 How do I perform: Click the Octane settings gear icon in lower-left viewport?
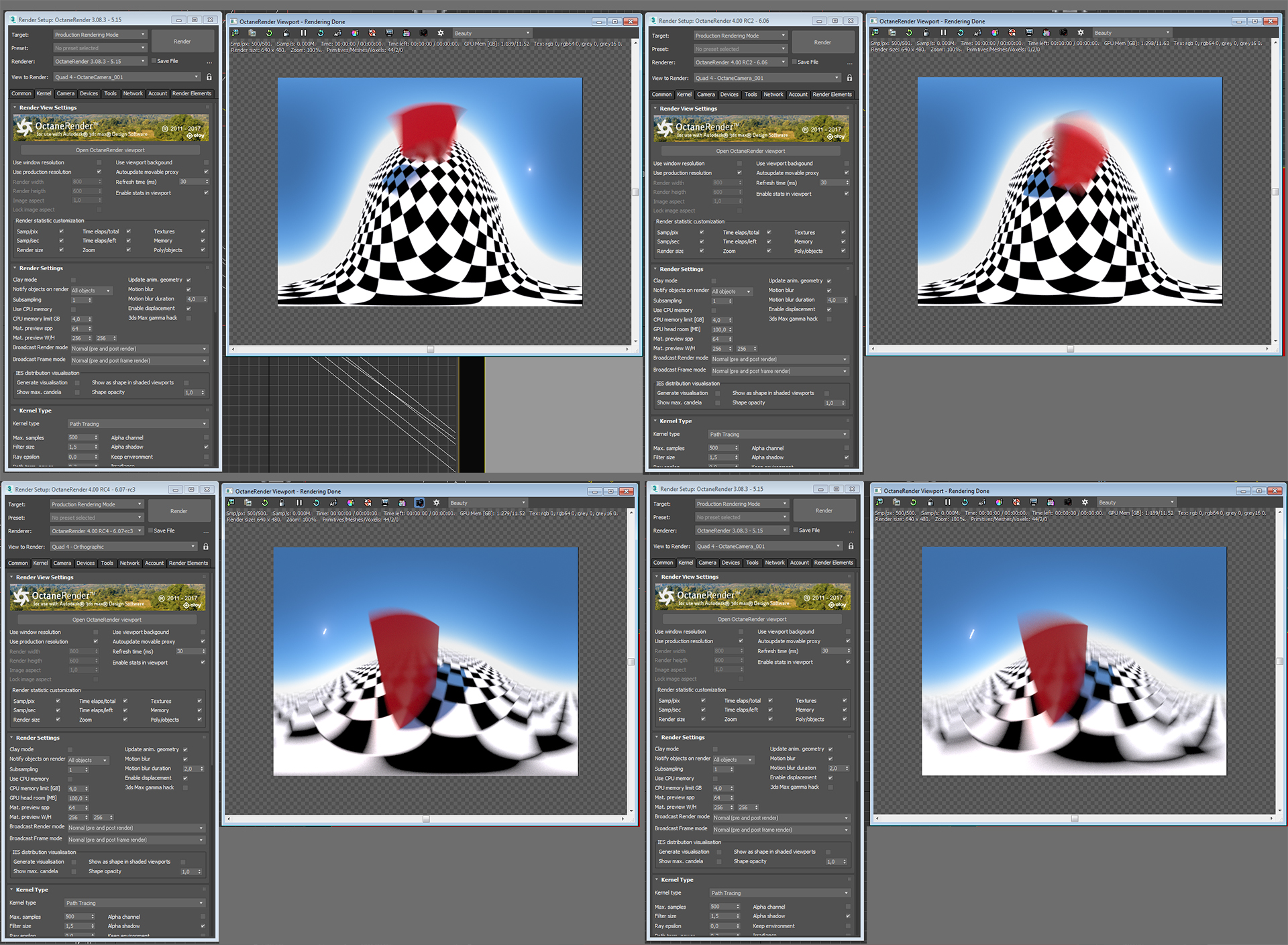tap(436, 502)
